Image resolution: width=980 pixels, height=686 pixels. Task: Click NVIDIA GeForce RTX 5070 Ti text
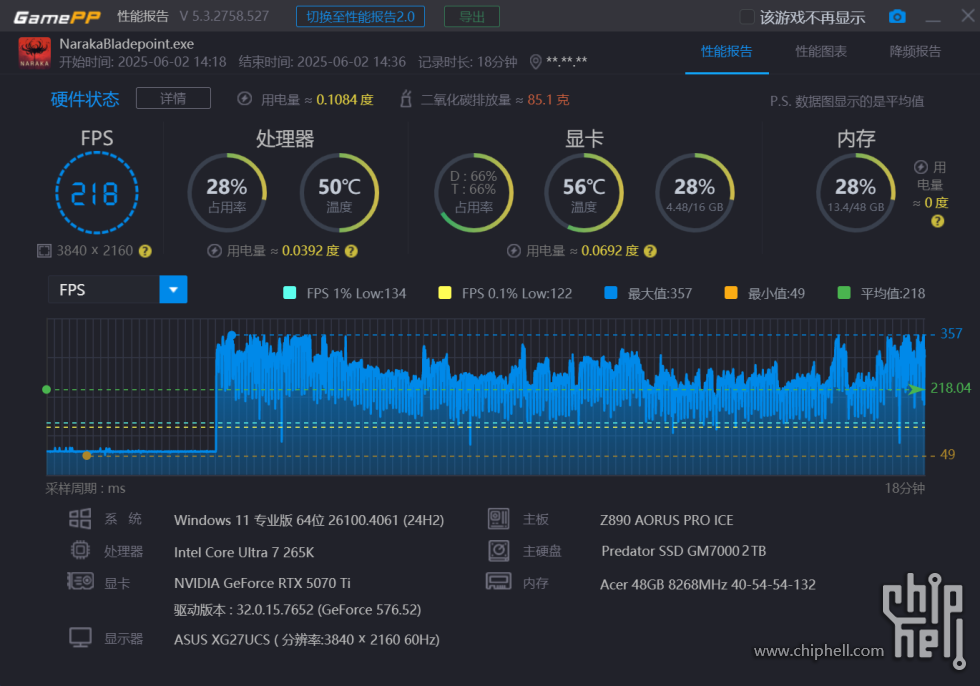[262, 583]
